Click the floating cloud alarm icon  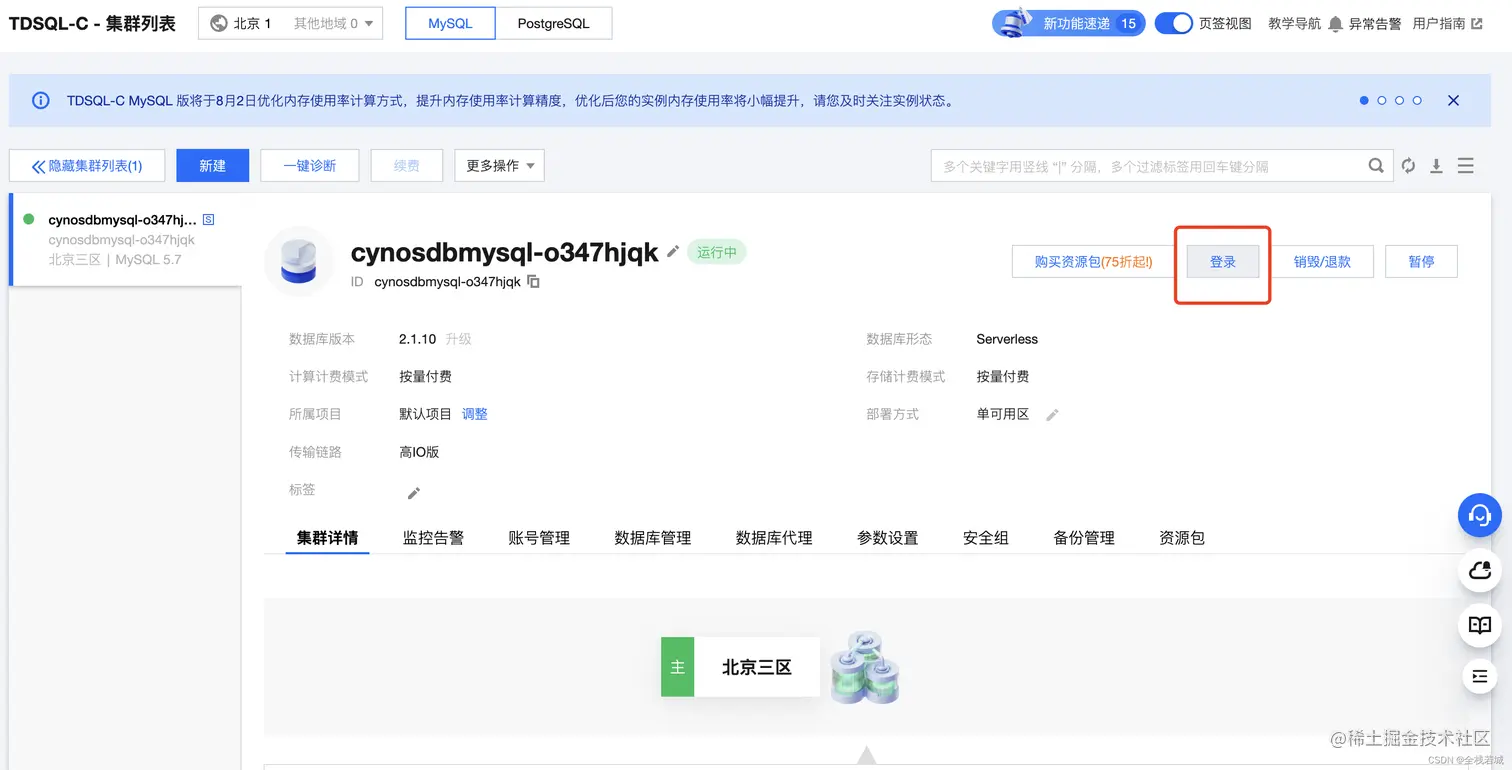point(1480,571)
